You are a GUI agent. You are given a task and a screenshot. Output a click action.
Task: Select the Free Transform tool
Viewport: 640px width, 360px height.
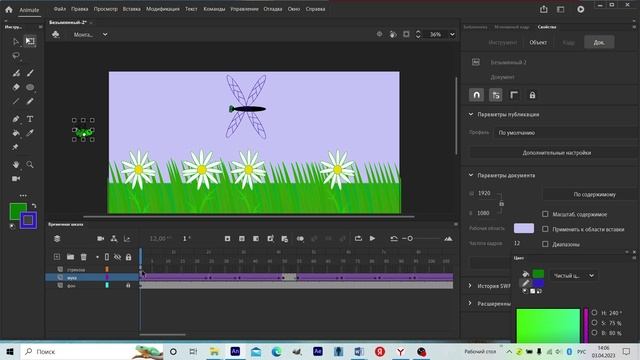click(30, 41)
